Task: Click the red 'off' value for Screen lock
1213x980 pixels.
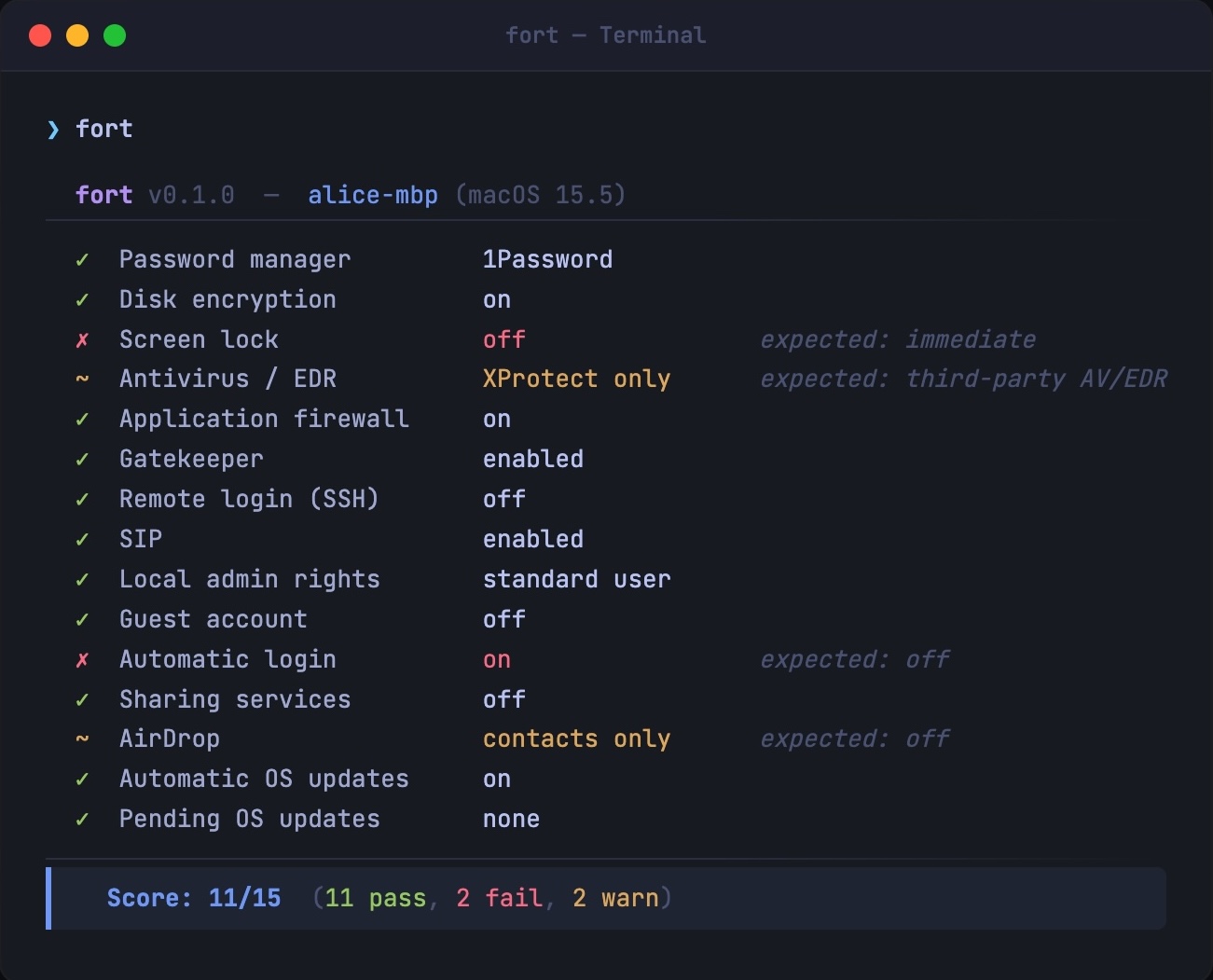Action: 504,339
